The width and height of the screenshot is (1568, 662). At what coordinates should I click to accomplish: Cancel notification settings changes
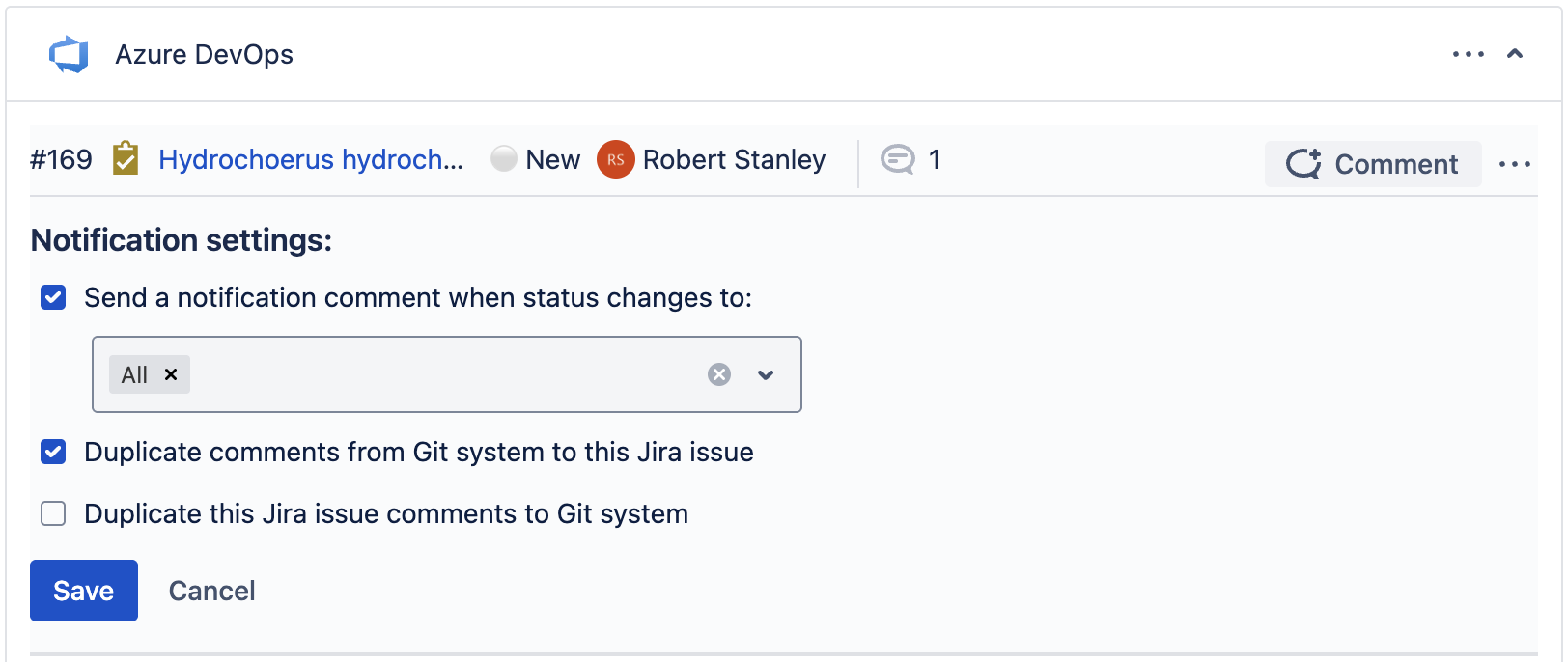(212, 591)
